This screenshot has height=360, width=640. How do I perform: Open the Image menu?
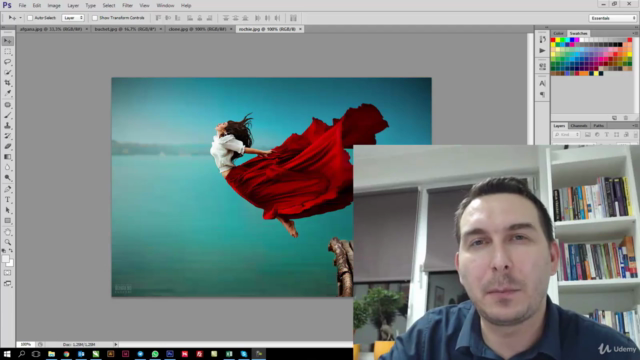(x=54, y=6)
